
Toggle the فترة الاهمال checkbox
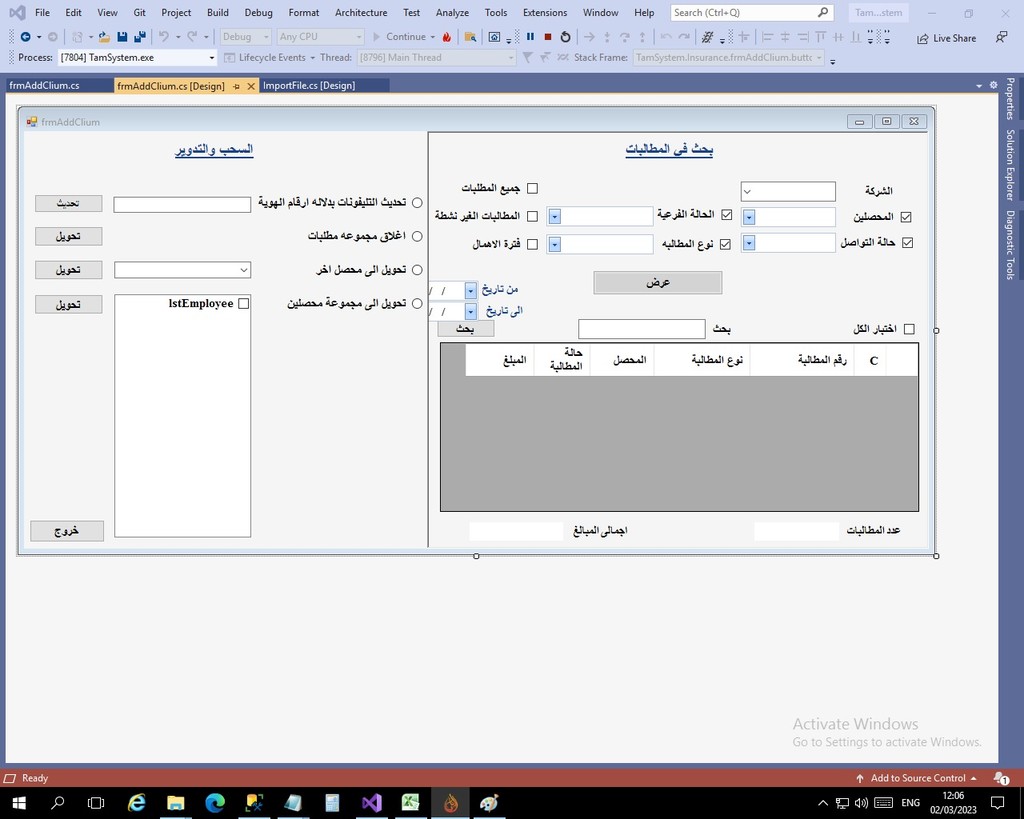pyautogui.click(x=532, y=244)
